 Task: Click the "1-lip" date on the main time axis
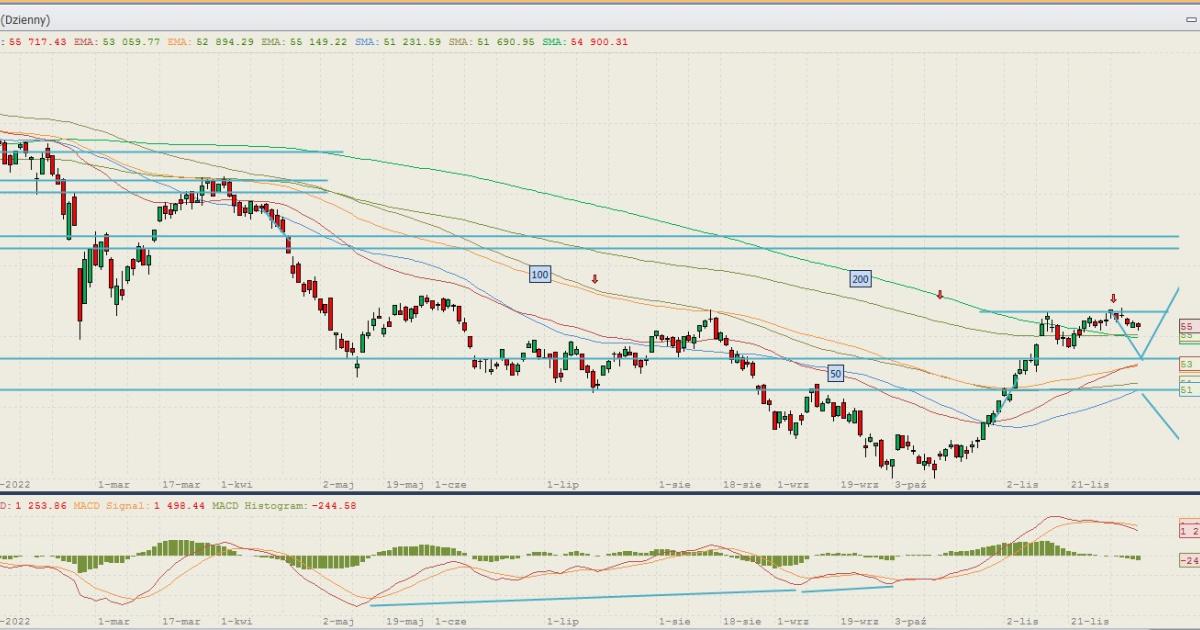(x=562, y=484)
